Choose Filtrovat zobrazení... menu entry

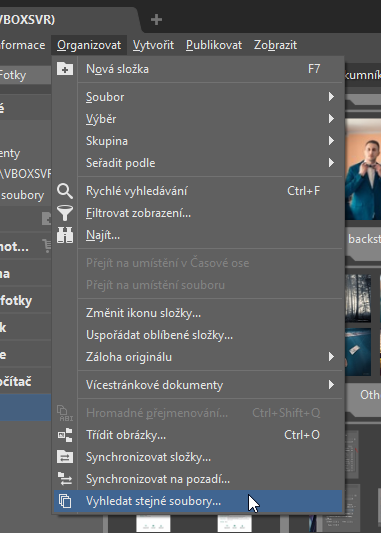pyautogui.click(x=198, y=213)
